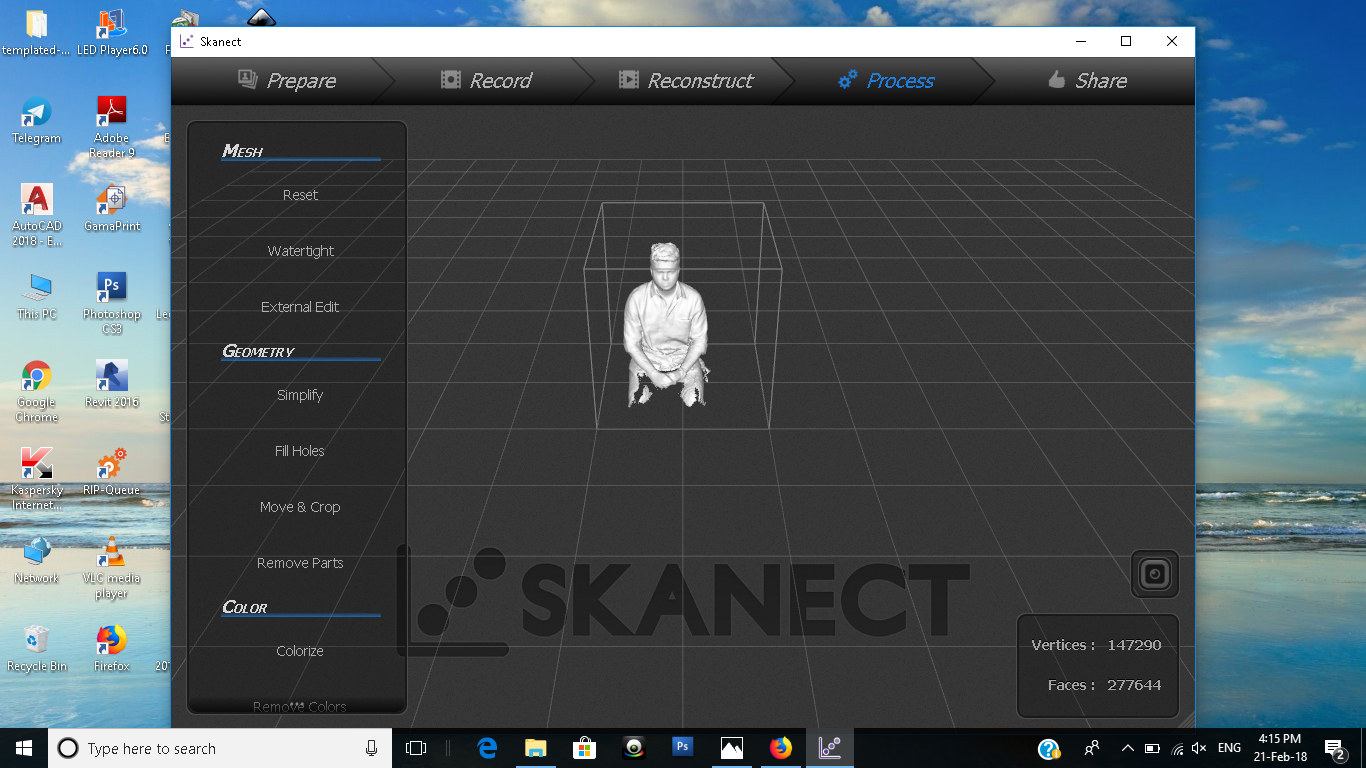
Task: Open the Reconstruct tab
Action: click(686, 81)
